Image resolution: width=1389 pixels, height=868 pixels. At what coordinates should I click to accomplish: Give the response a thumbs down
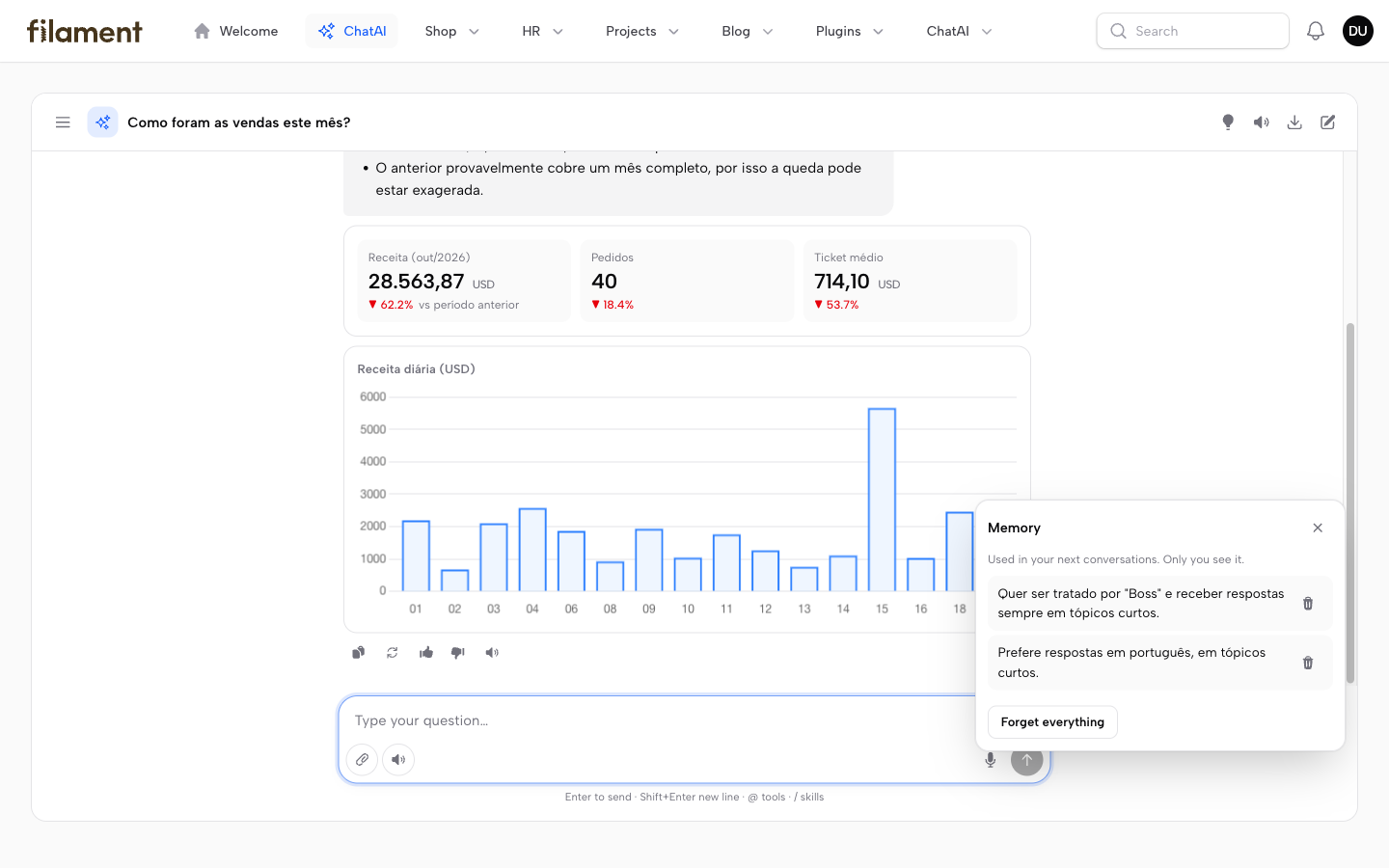(x=458, y=653)
